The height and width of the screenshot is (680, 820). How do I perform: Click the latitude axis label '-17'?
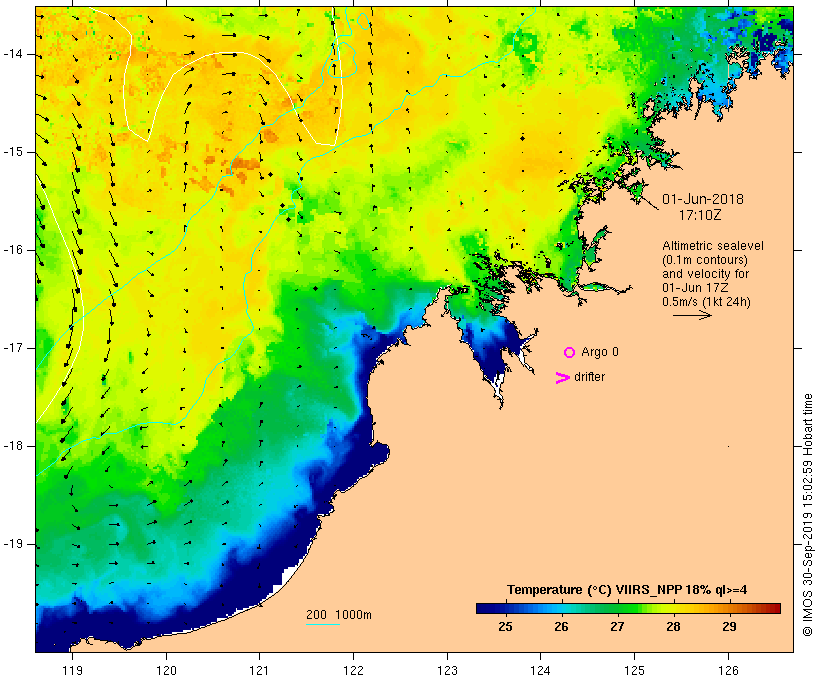click(x=13, y=348)
